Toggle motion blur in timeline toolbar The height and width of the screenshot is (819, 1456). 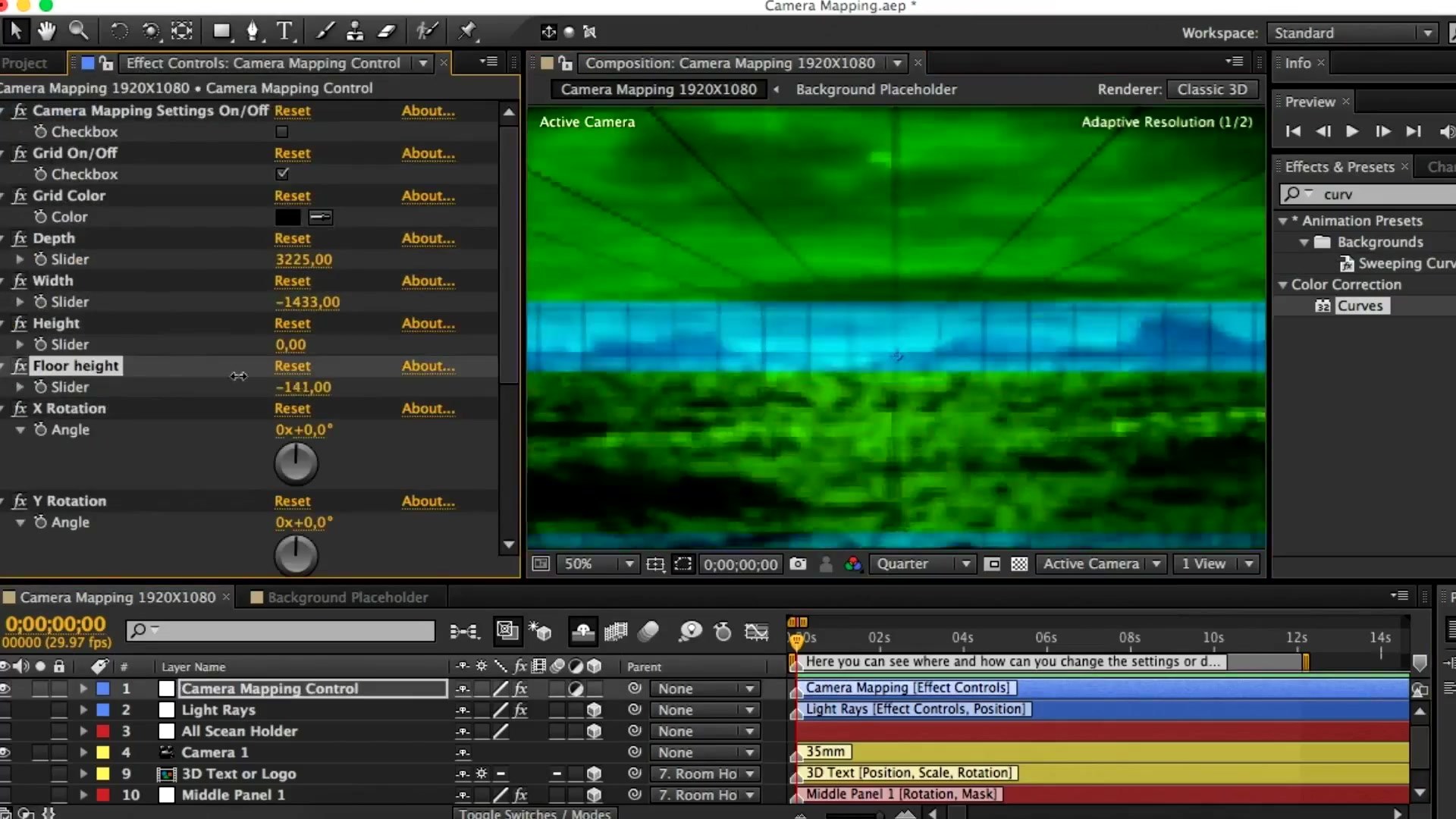649,630
